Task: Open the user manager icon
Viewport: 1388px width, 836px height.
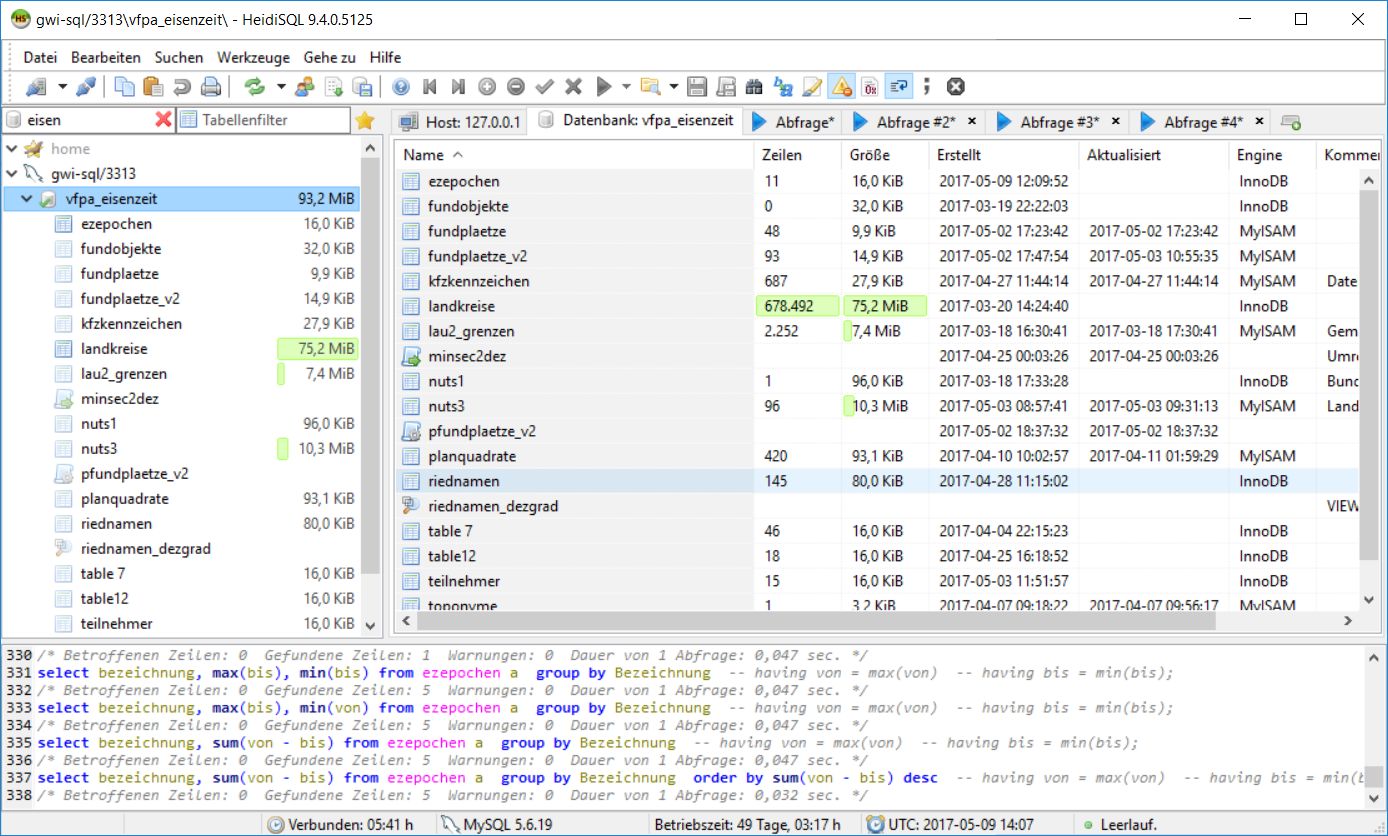Action: [305, 87]
